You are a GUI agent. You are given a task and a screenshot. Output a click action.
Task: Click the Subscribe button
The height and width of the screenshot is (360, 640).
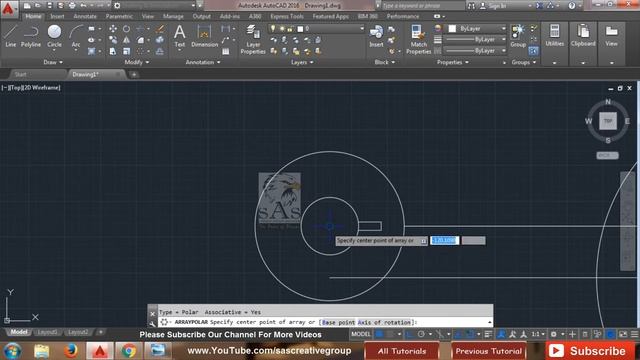pos(589,351)
